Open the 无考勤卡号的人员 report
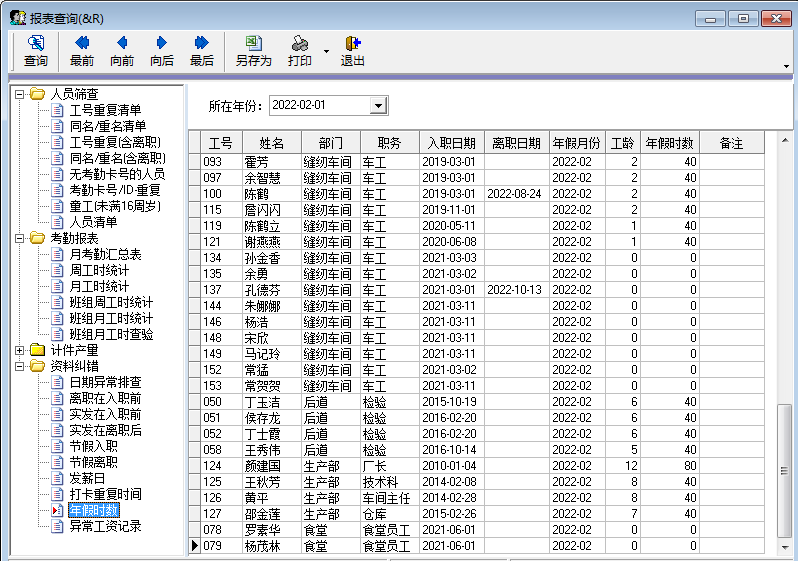The image size is (798, 561). point(118,174)
